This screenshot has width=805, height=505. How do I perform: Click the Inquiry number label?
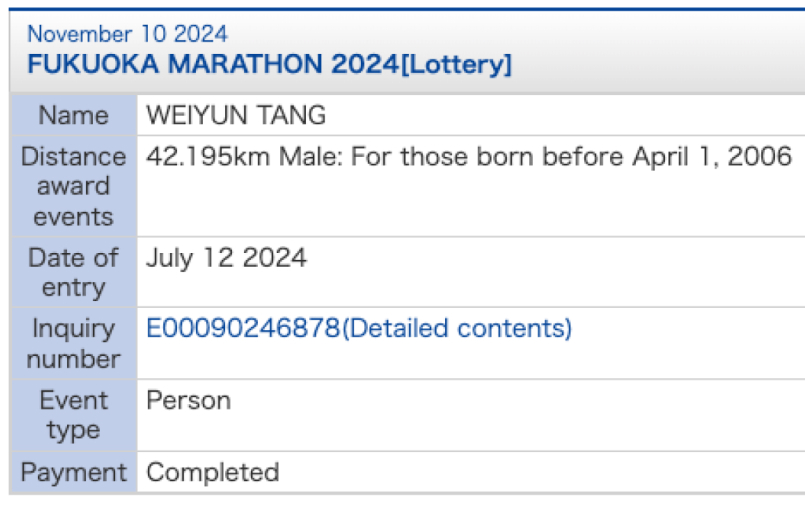[73, 343]
